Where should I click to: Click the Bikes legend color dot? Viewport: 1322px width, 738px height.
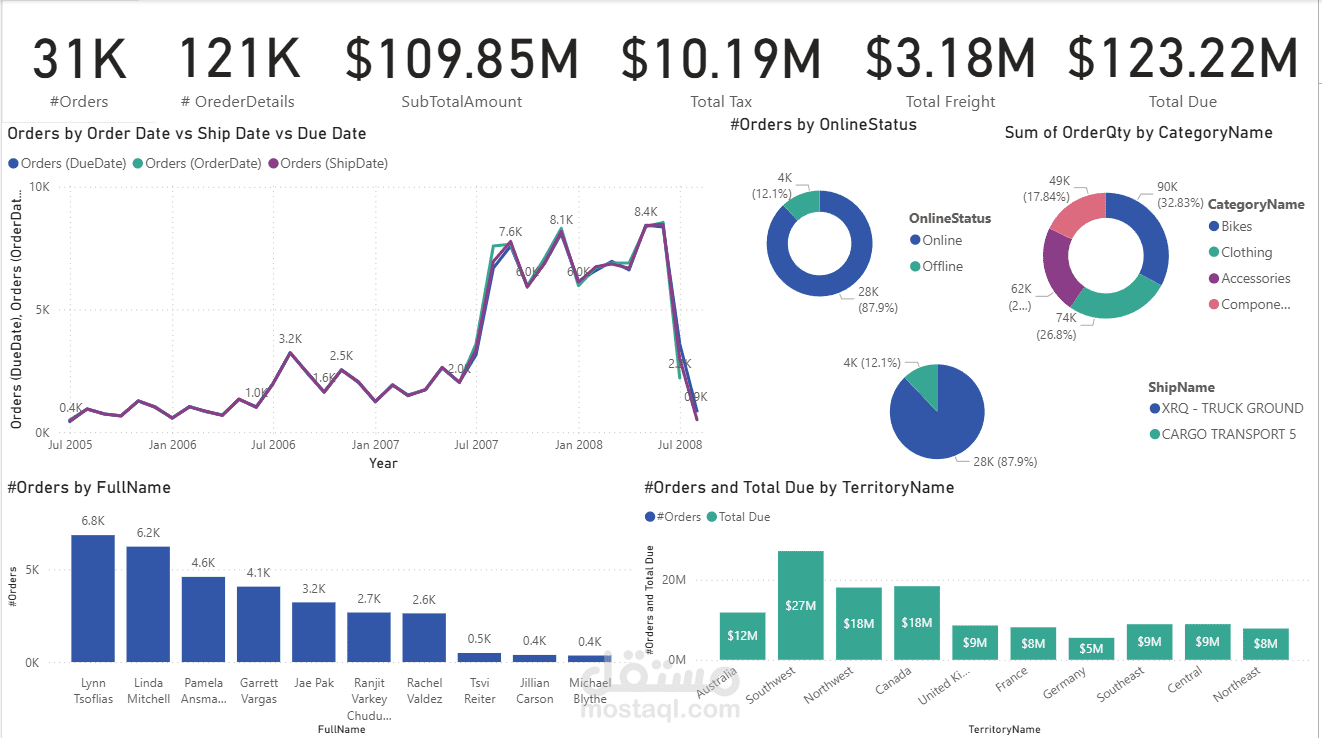(1213, 227)
